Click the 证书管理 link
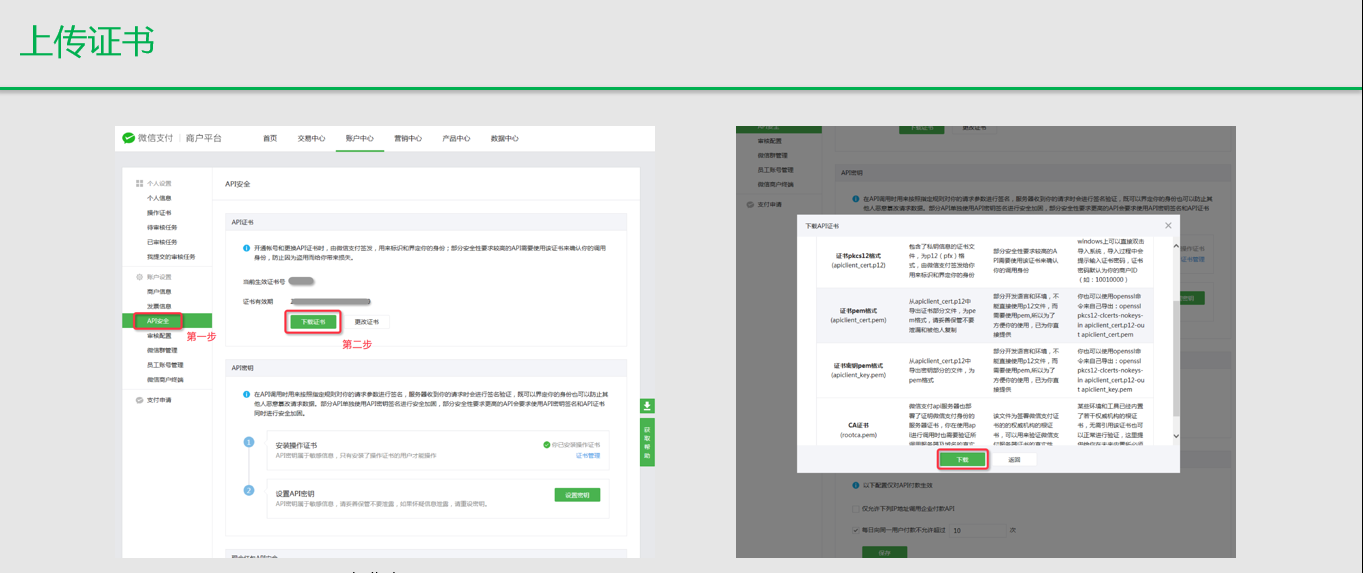The image size is (1363, 573). (588, 455)
